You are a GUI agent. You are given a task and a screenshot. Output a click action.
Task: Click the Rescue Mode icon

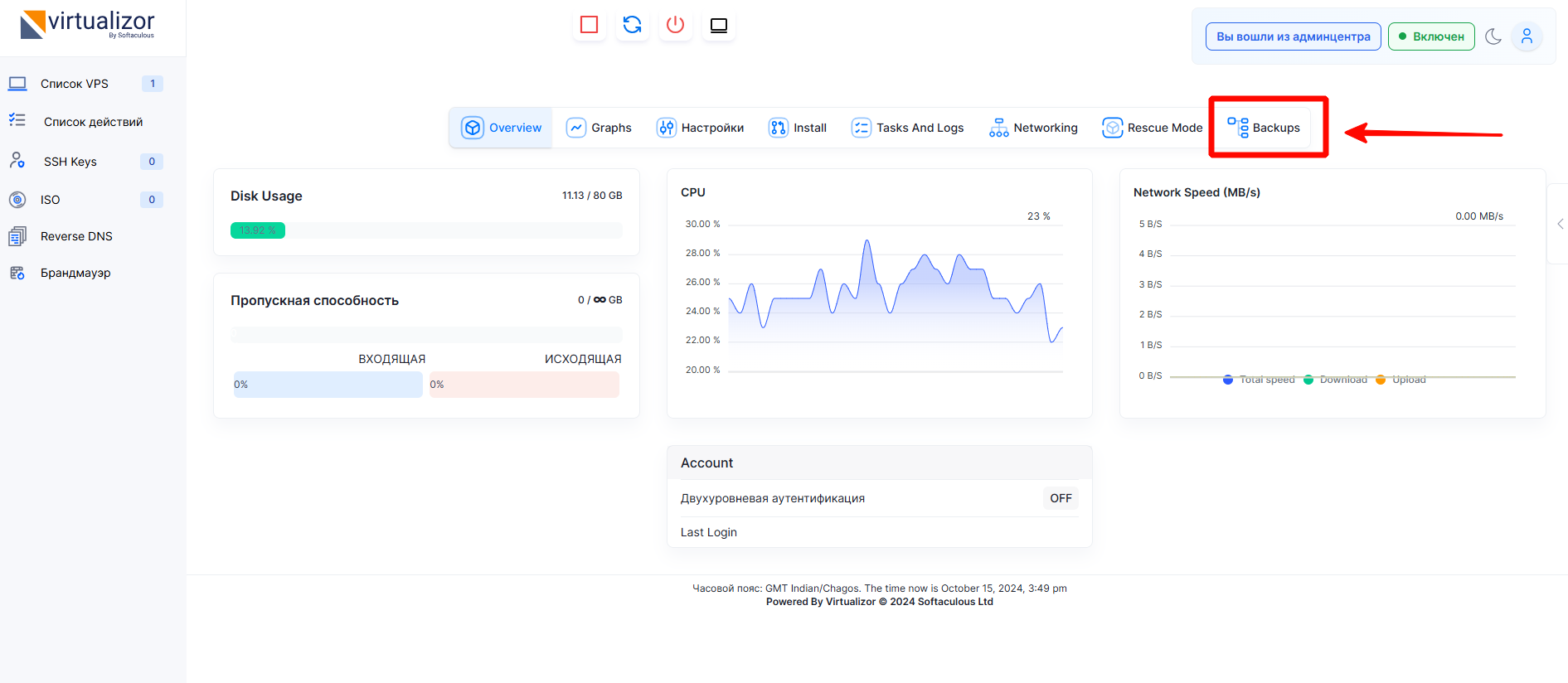click(x=1113, y=128)
